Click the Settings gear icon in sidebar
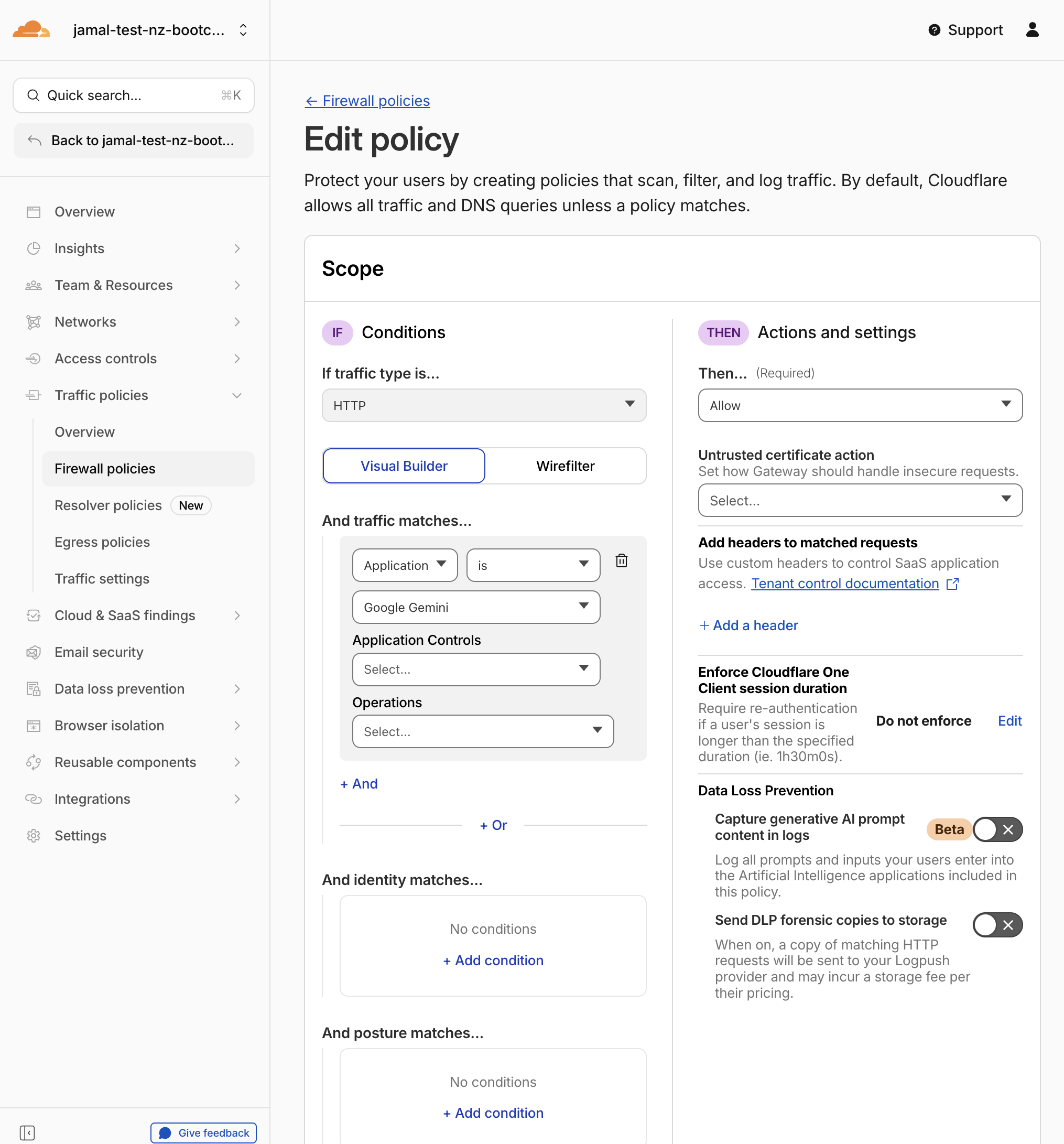The width and height of the screenshot is (1064, 1144). coord(34,836)
